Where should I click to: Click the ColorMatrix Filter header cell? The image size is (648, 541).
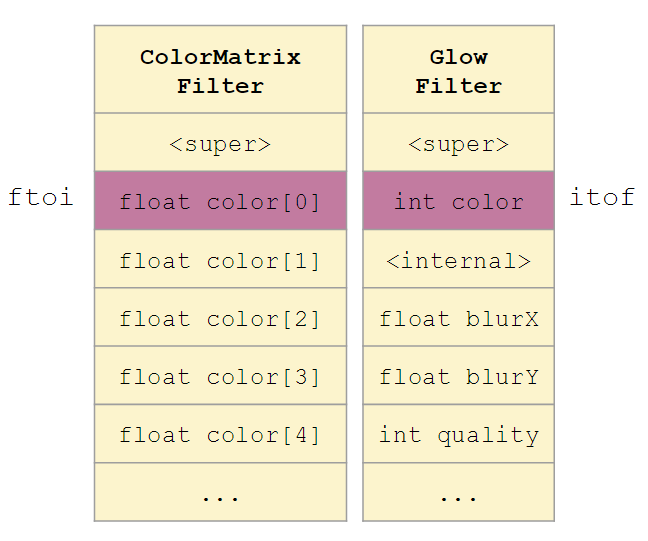pos(220,70)
